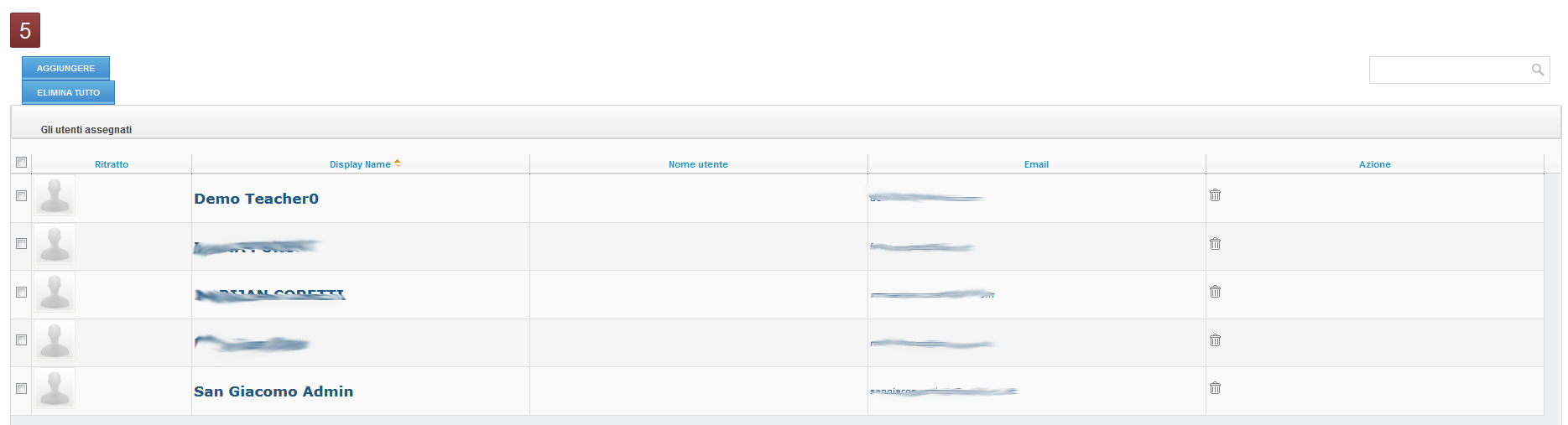This screenshot has height=425, width=1568.
Task: Sort by Display Name column header
Action: click(360, 164)
